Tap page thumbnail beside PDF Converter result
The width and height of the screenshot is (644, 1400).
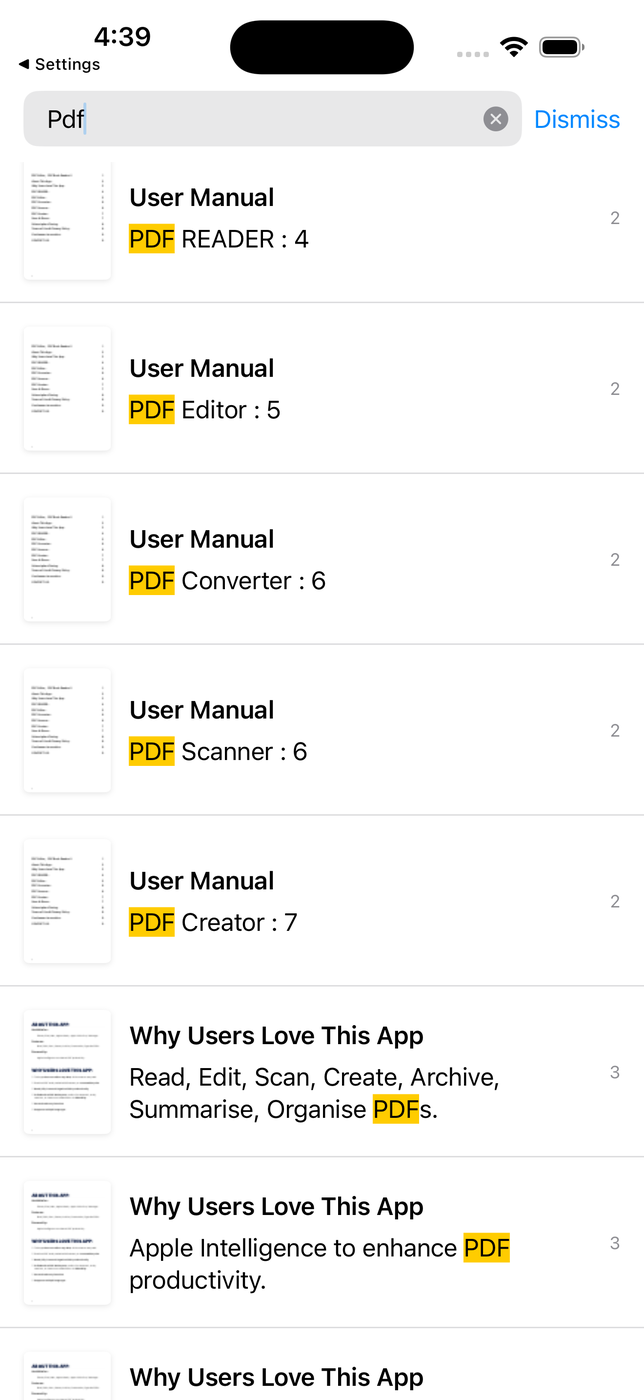click(67, 560)
